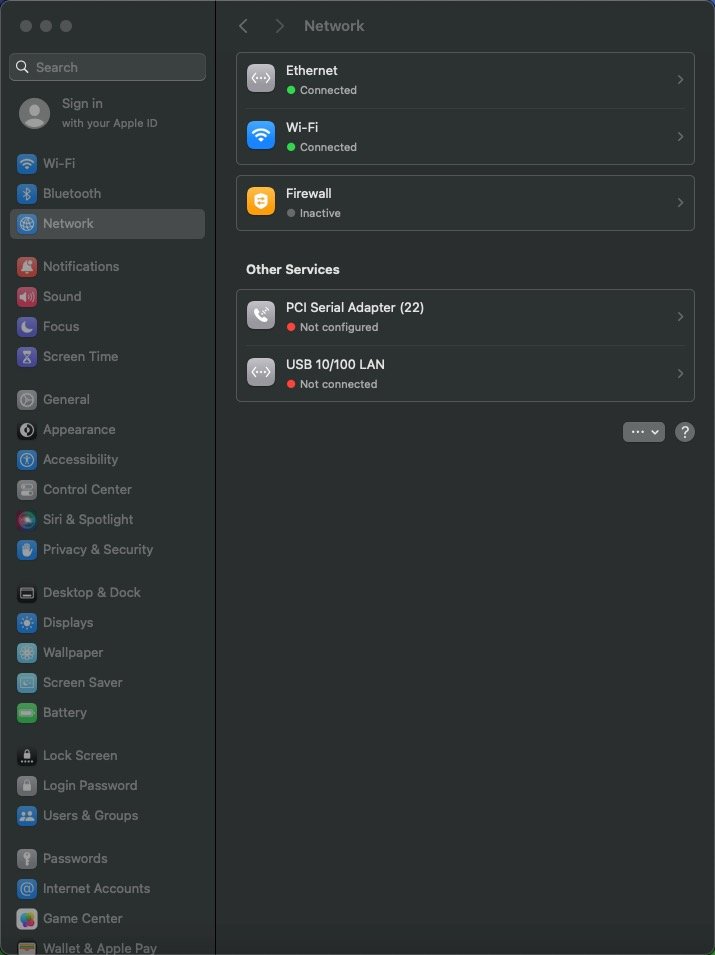Click the account avatar placeholder

[x=34, y=113]
